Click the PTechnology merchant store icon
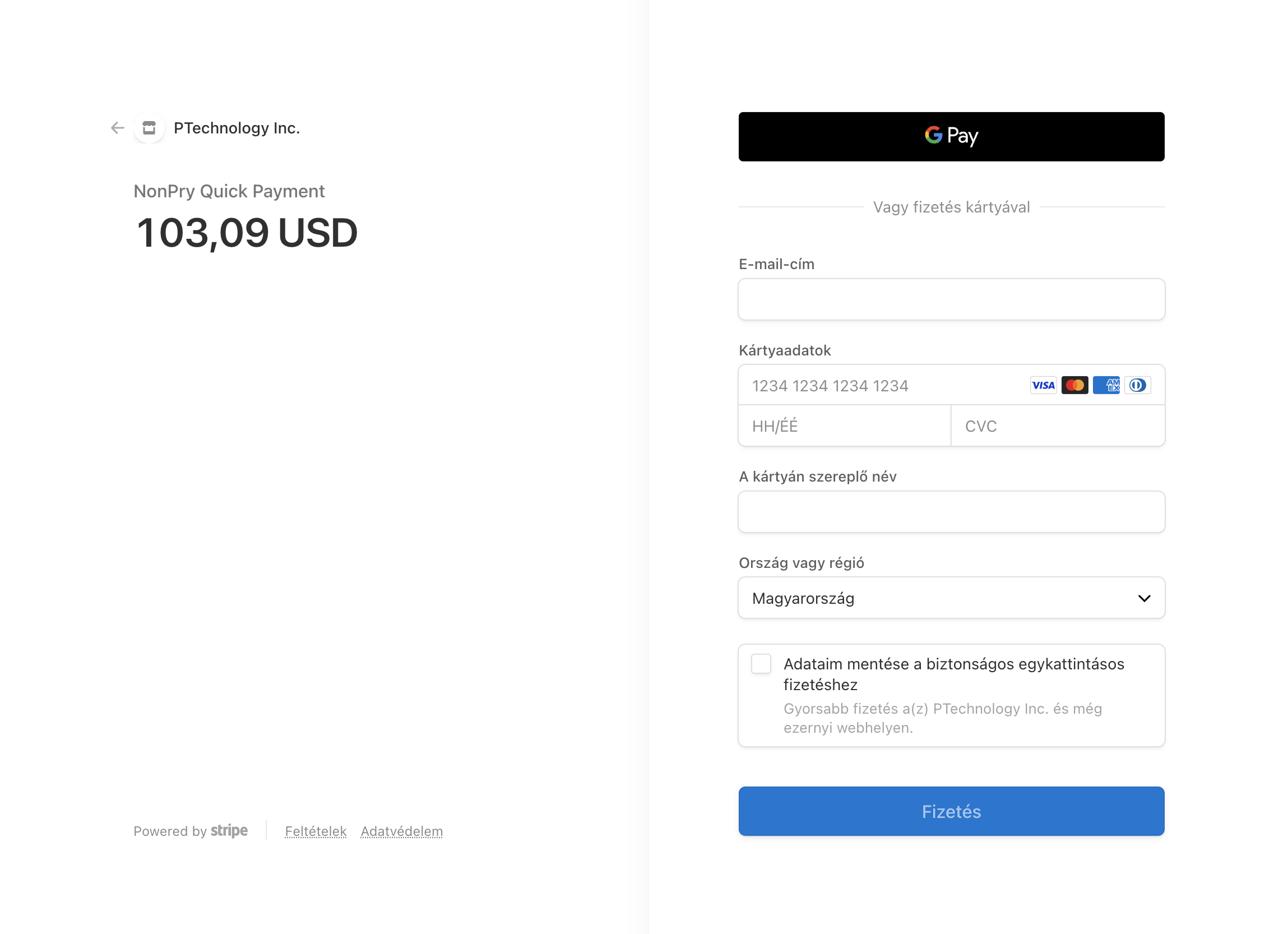The width and height of the screenshot is (1288, 934). point(149,128)
